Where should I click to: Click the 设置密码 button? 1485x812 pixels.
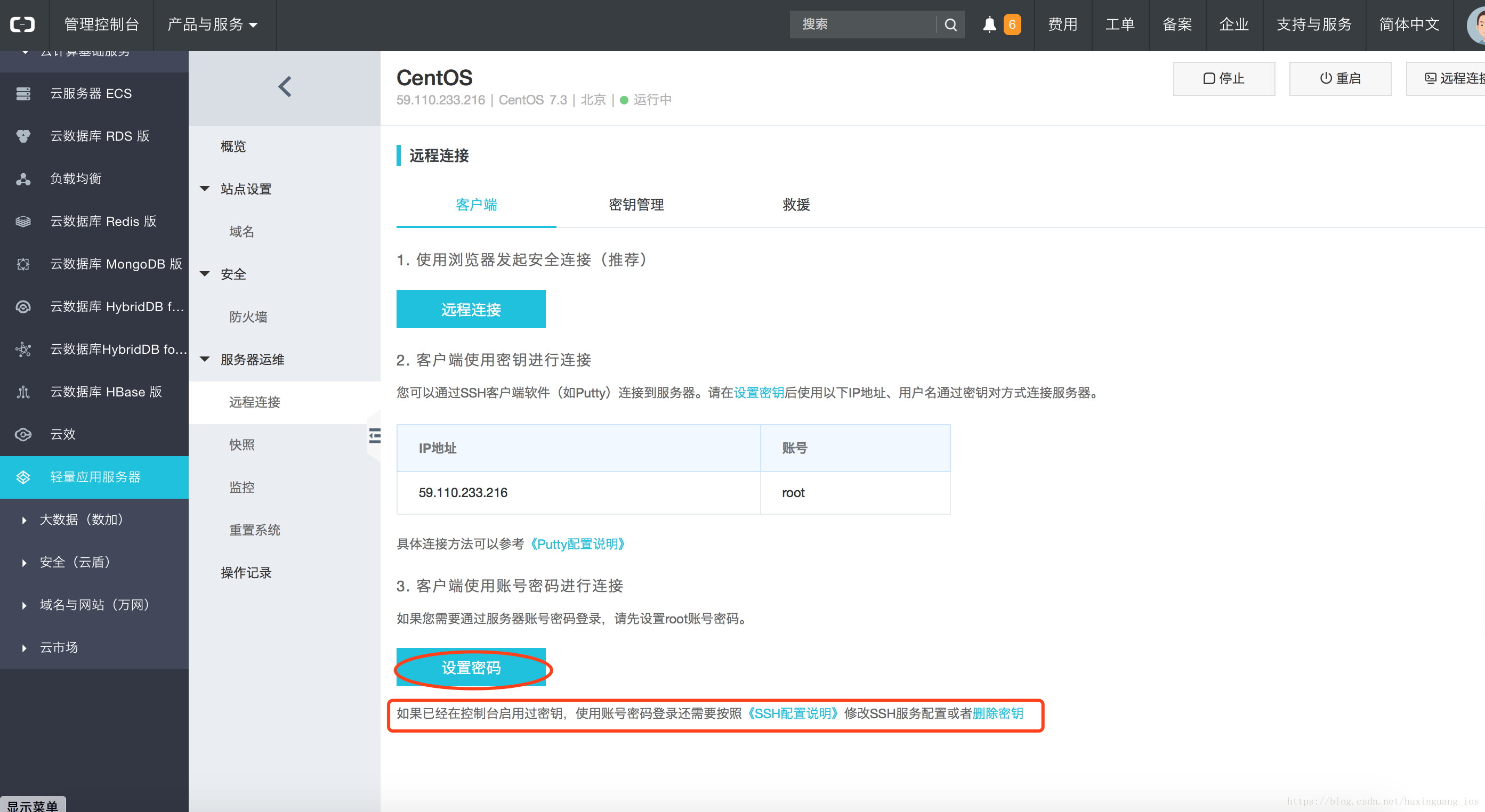(471, 668)
